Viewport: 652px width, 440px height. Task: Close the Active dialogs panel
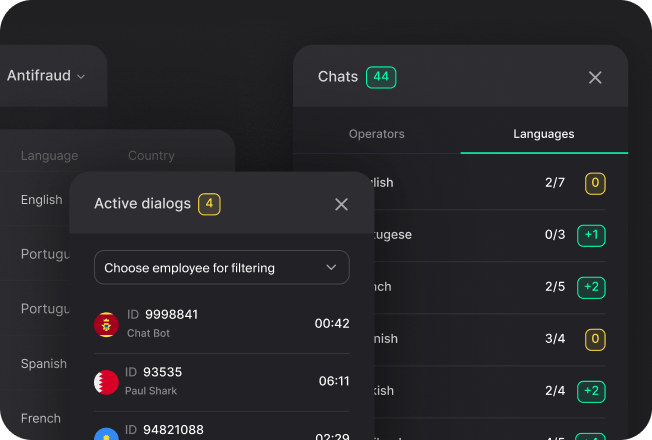coord(341,204)
